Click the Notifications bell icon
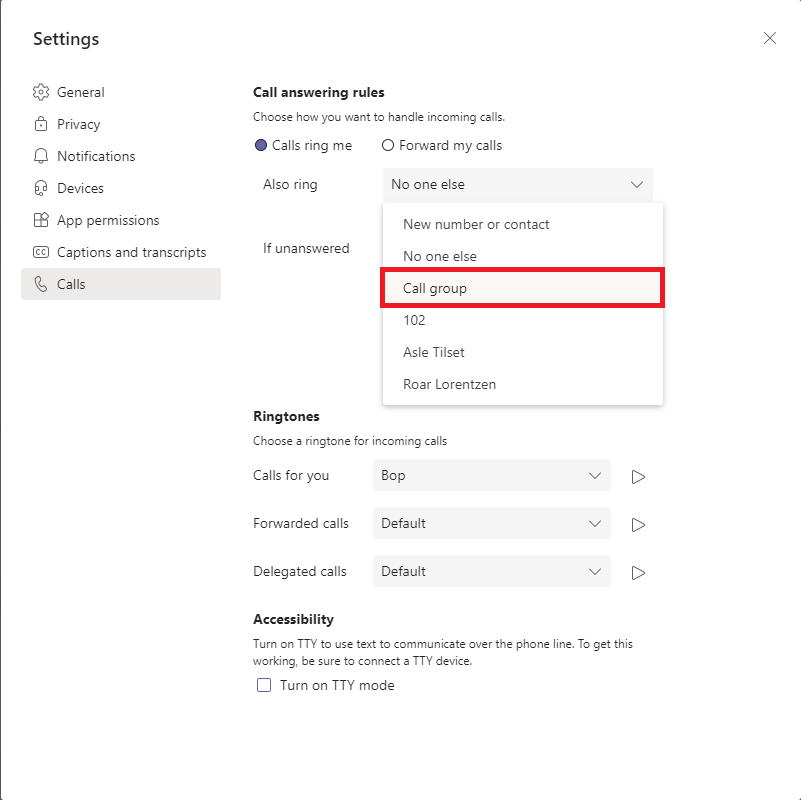The height and width of the screenshot is (800, 801). (41, 156)
